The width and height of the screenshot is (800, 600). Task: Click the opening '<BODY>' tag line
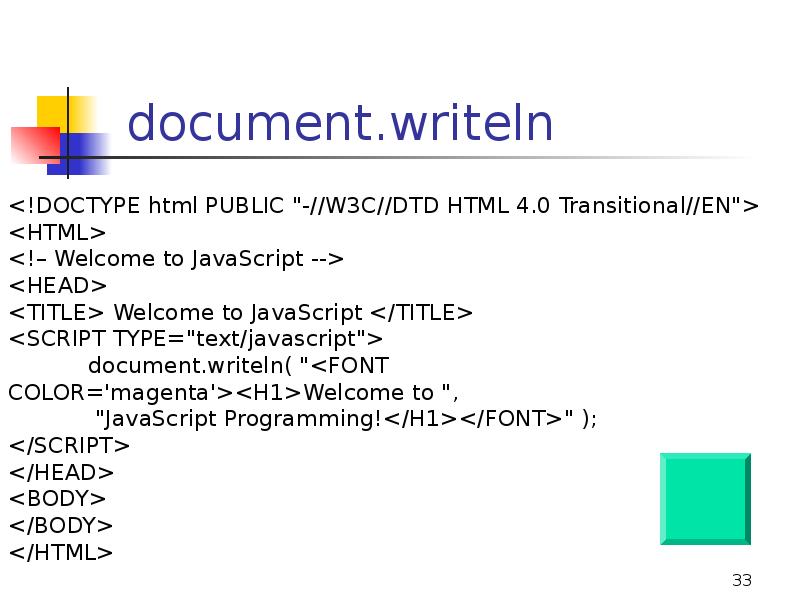pos(57,498)
